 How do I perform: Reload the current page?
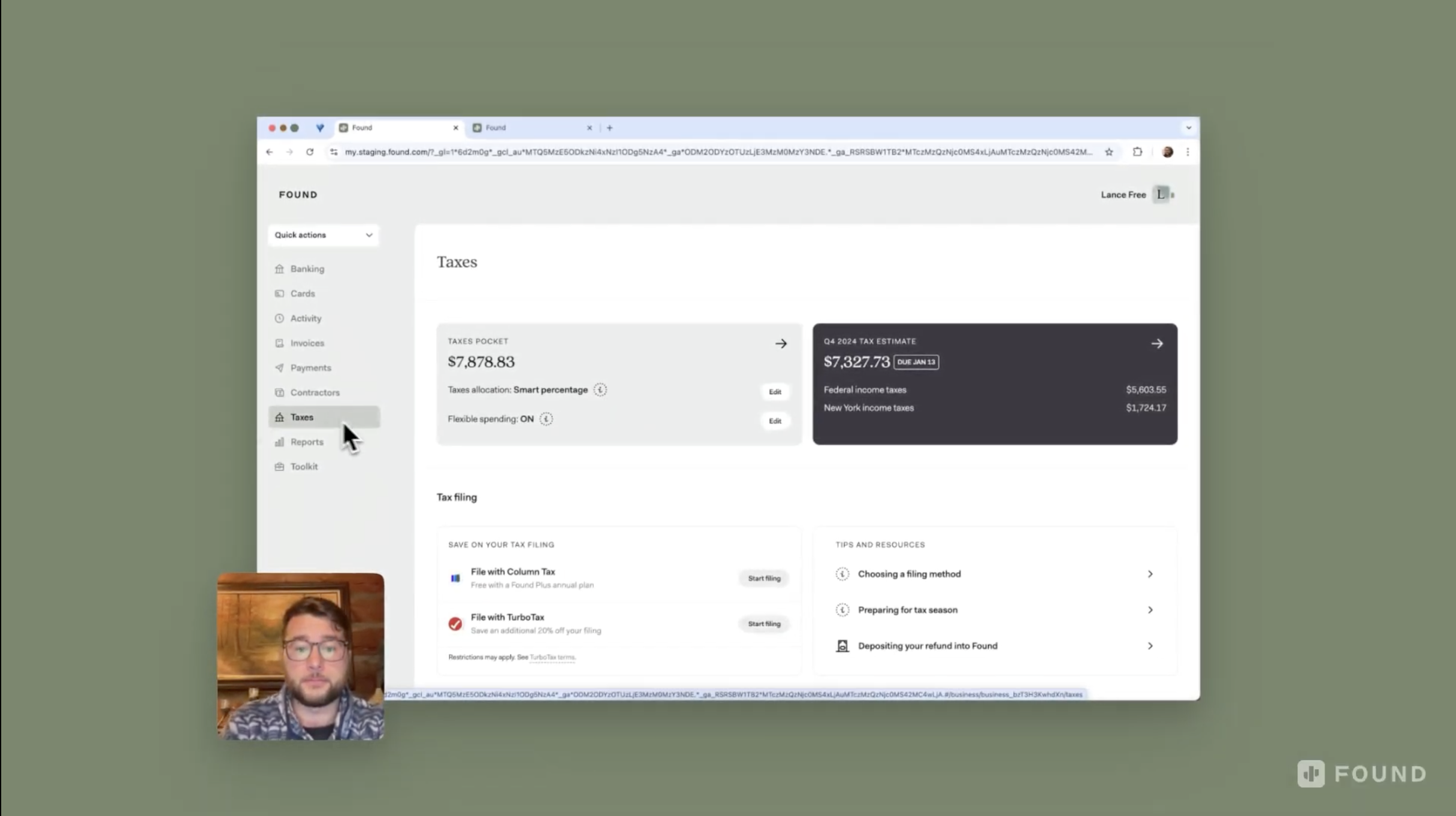pos(310,152)
